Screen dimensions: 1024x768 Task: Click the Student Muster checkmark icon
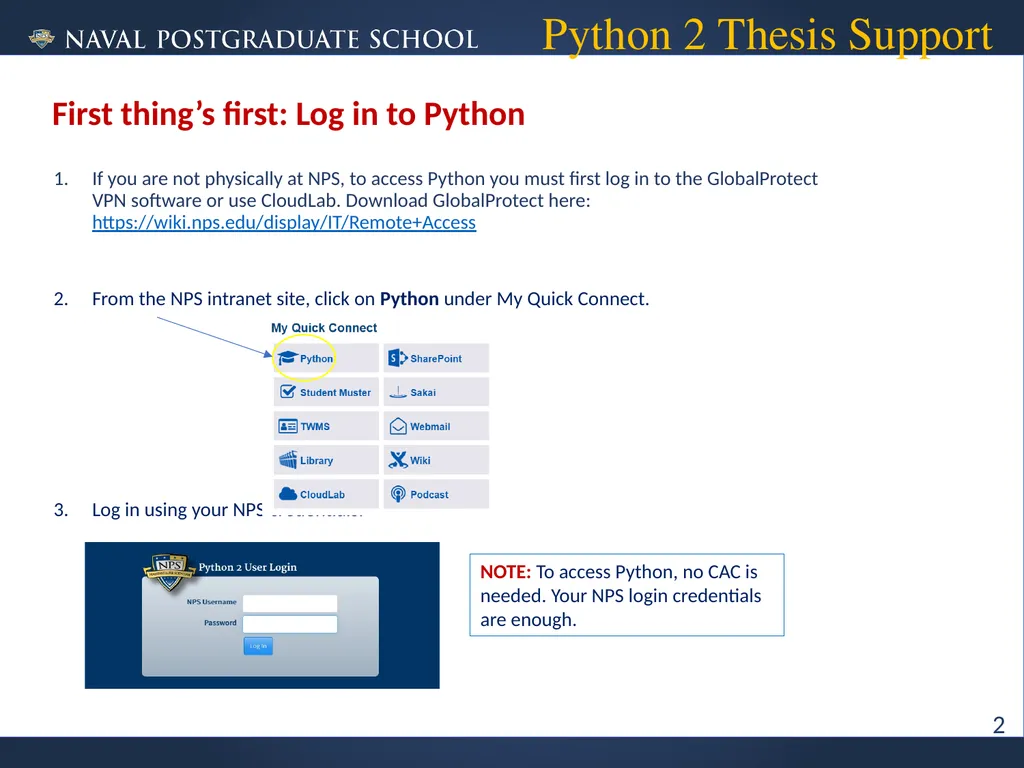[287, 392]
